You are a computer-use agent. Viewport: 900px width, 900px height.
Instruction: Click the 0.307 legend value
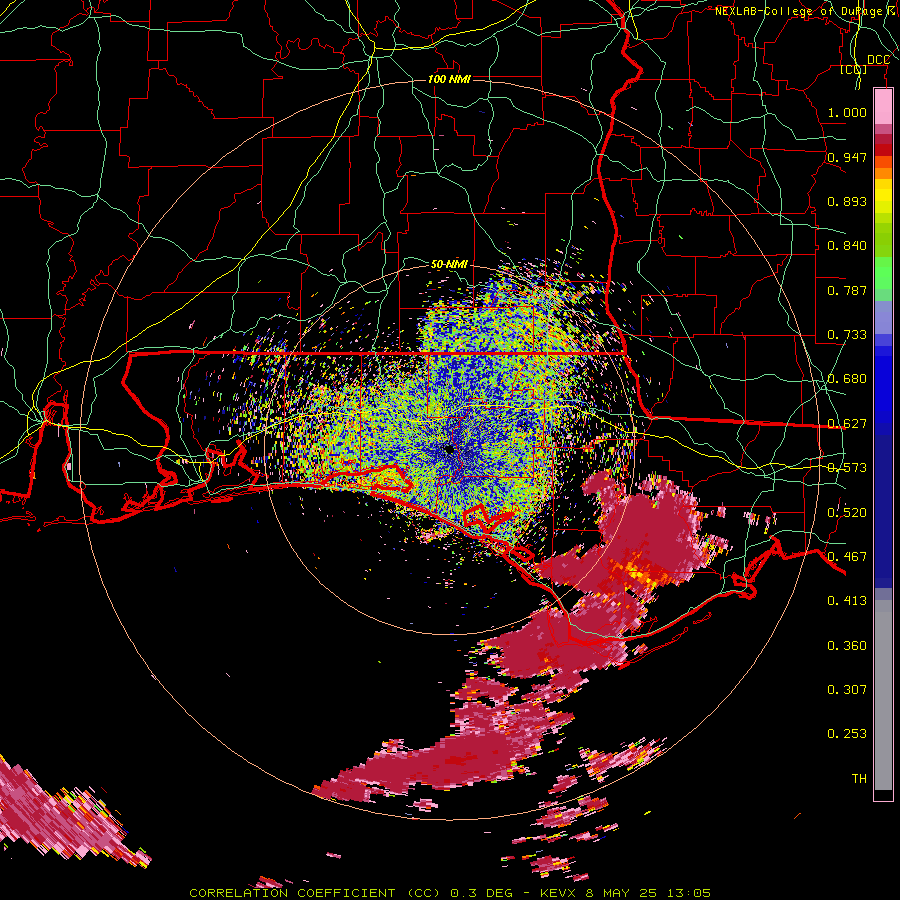click(x=847, y=690)
